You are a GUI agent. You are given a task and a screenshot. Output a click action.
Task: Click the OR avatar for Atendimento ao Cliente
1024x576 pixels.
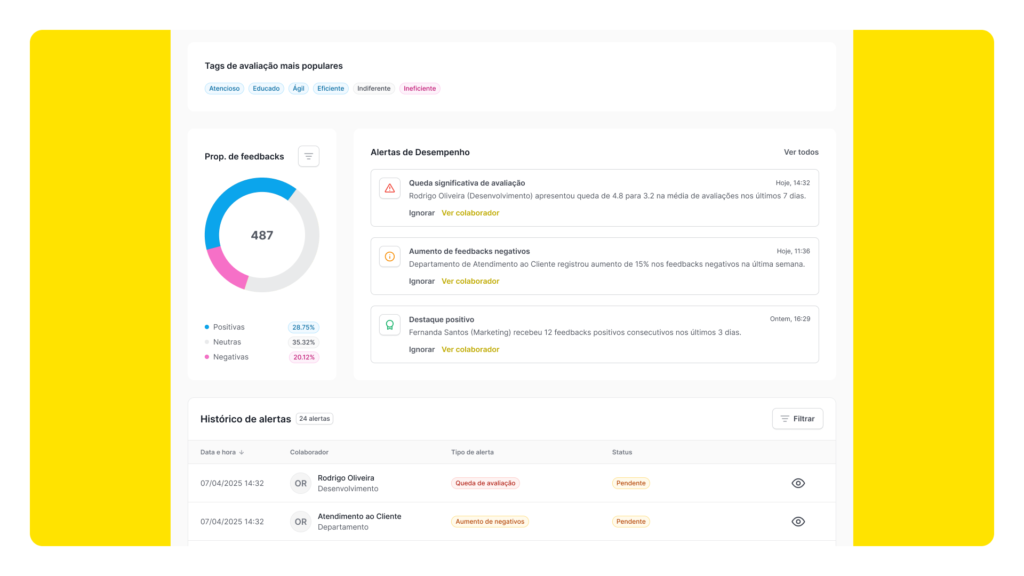point(300,522)
